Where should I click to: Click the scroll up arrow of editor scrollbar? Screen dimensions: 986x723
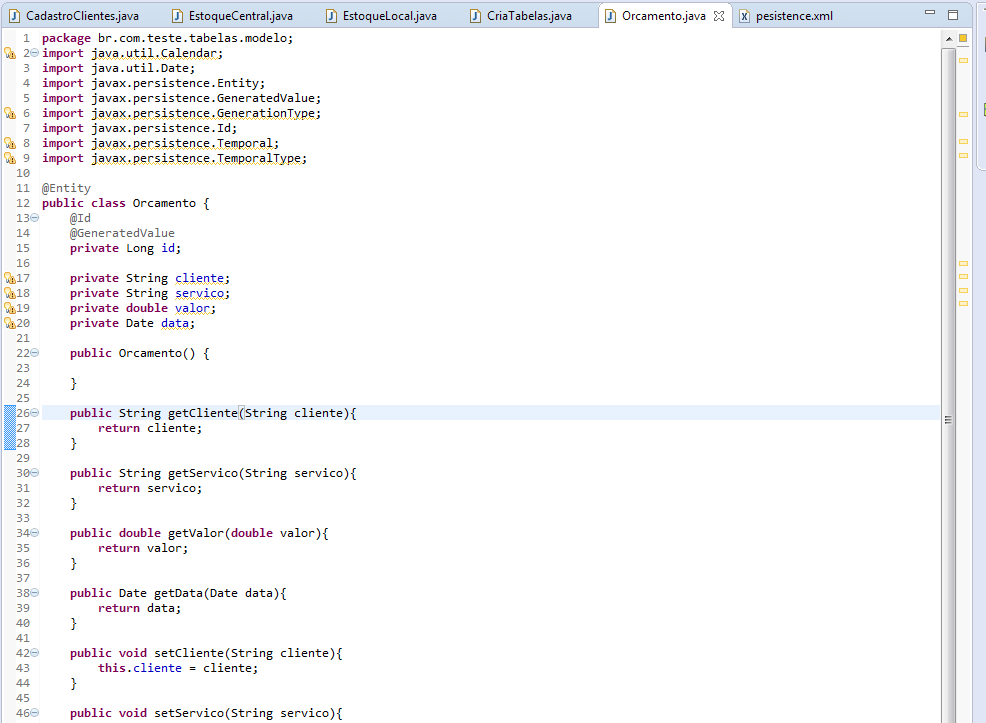tap(949, 39)
